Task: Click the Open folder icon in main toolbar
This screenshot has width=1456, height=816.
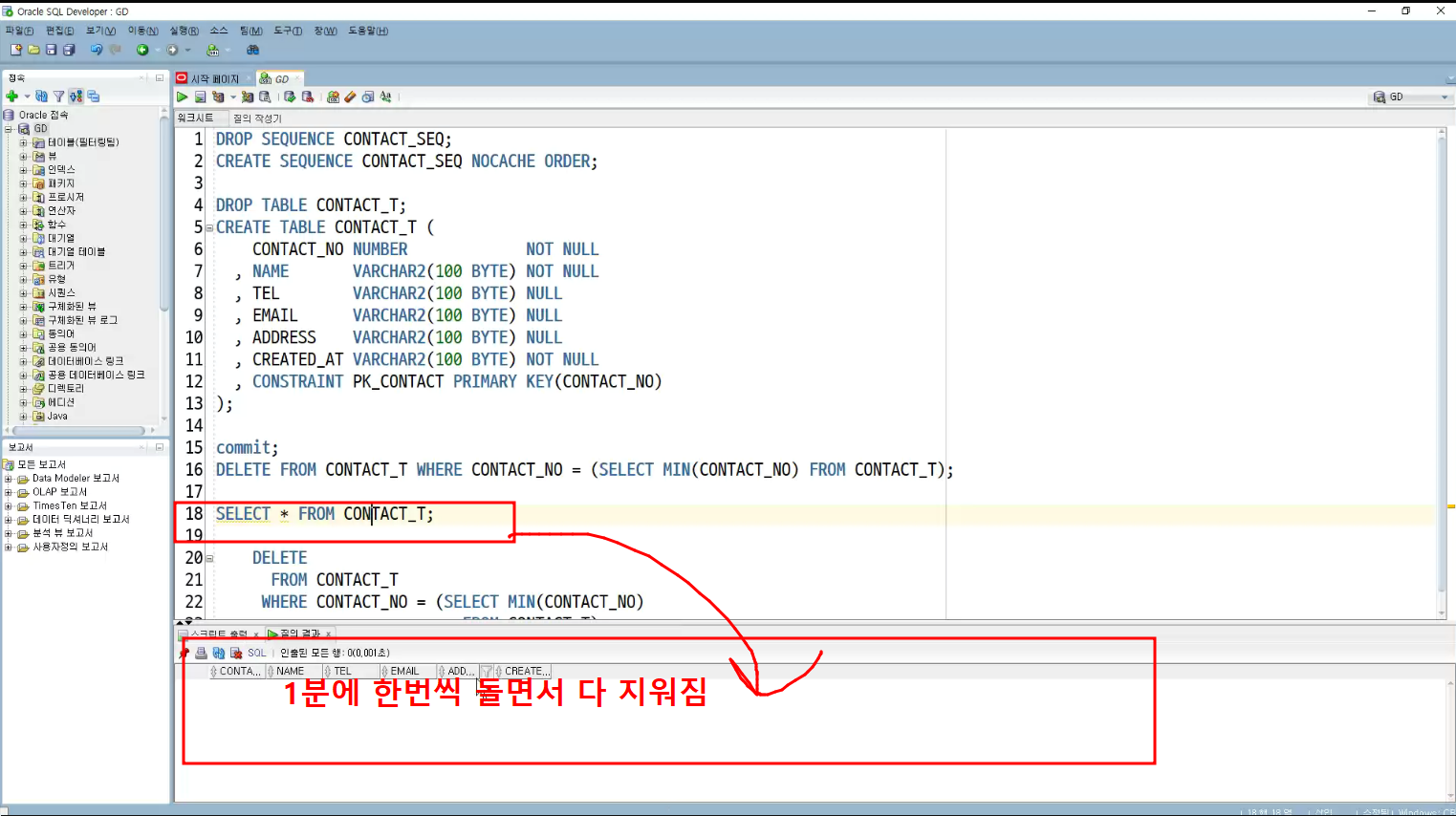Action: [33, 50]
